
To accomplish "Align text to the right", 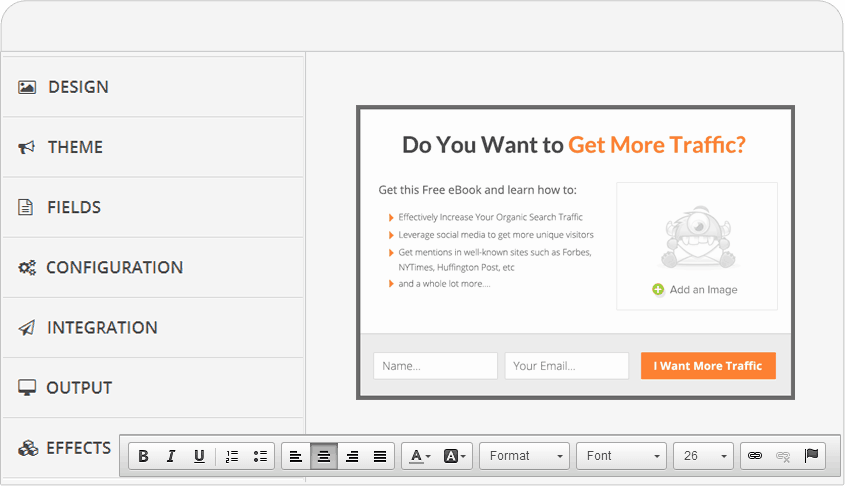I will tap(352, 456).
